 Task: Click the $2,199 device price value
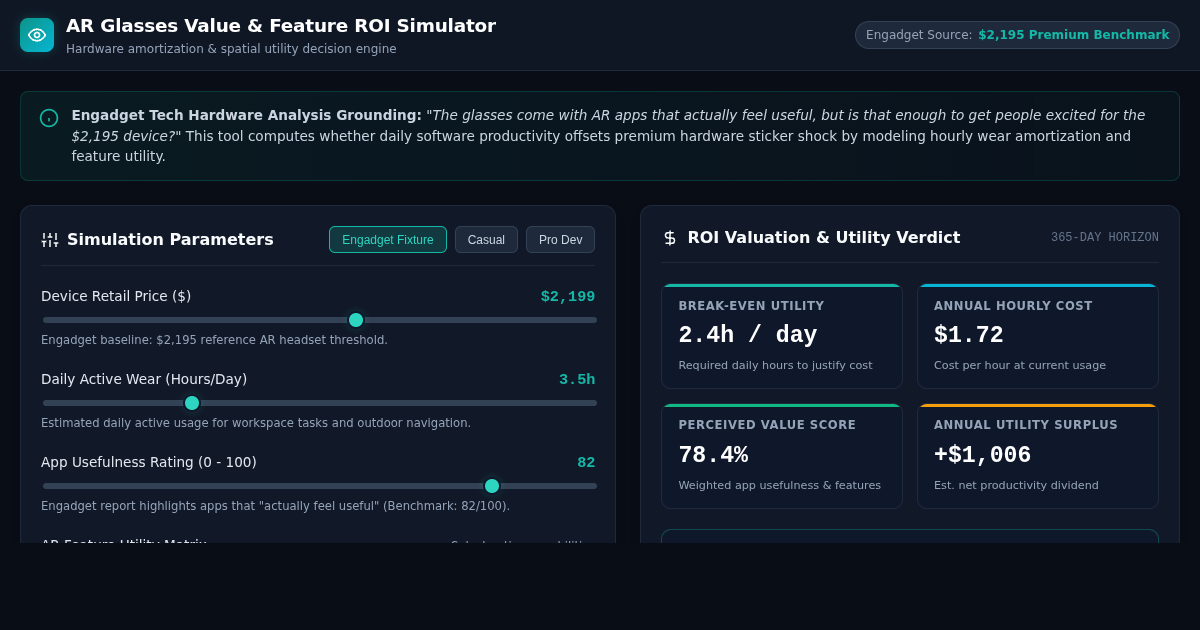pyautogui.click(x=568, y=296)
